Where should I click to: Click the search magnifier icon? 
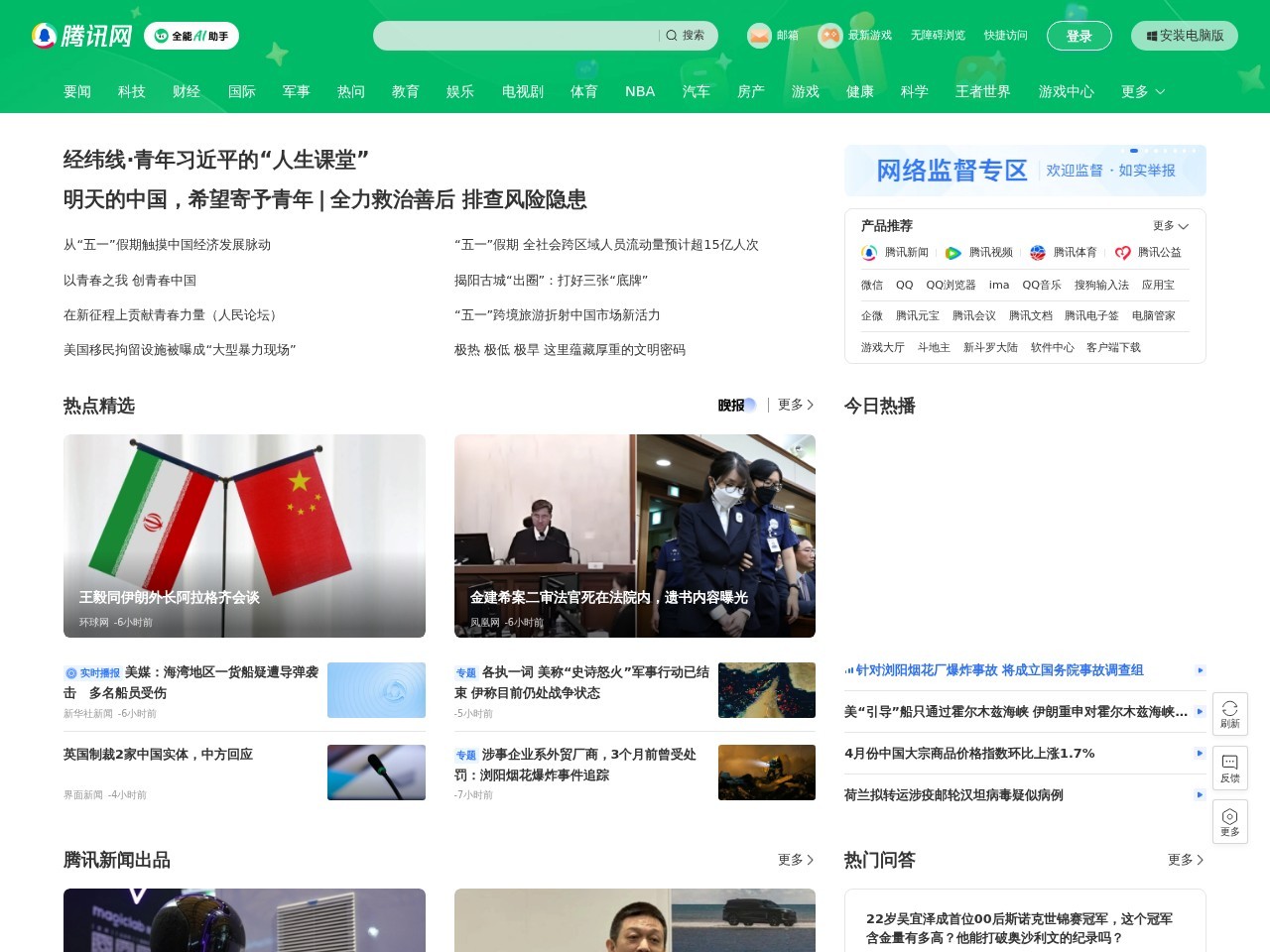(x=672, y=36)
